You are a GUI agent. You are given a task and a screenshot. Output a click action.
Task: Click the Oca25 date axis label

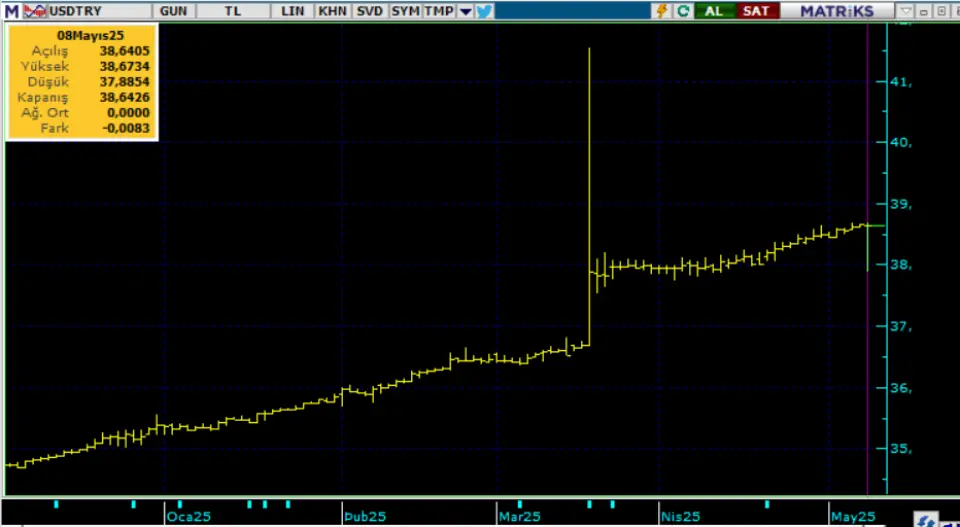pos(189,517)
